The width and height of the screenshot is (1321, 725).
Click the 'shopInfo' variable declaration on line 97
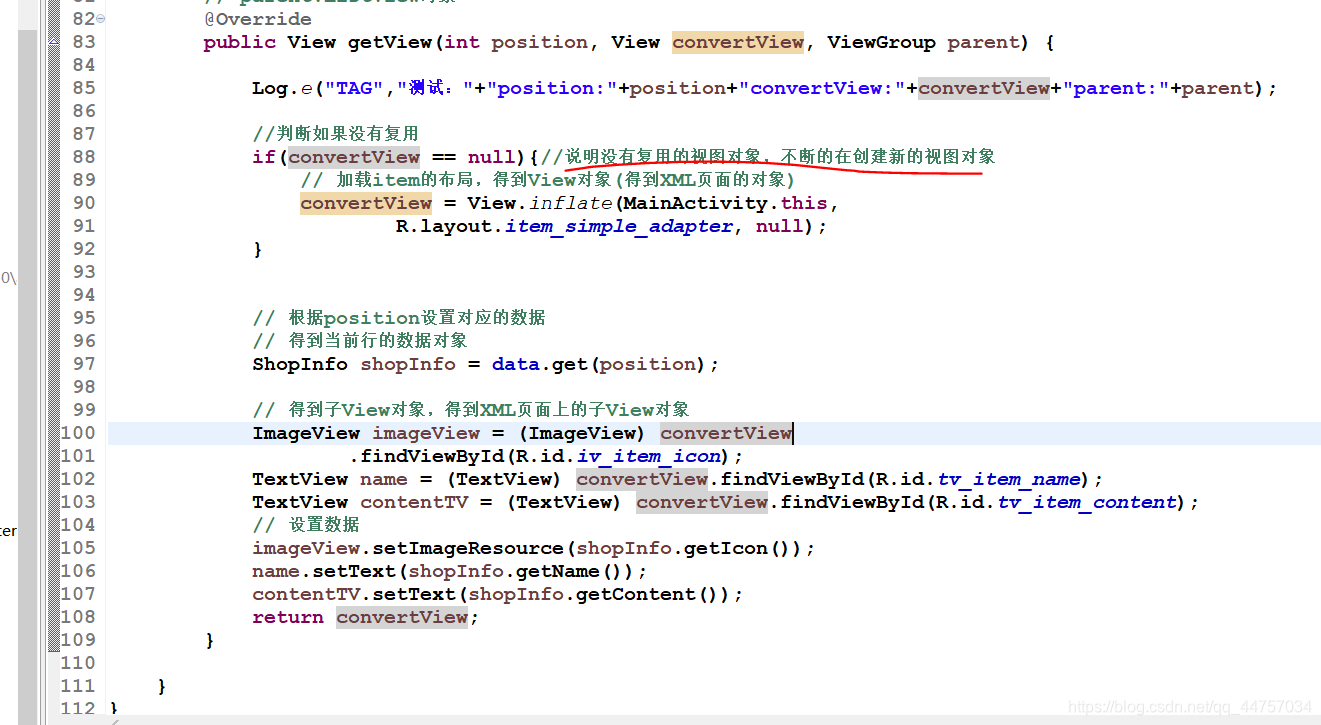(x=408, y=364)
